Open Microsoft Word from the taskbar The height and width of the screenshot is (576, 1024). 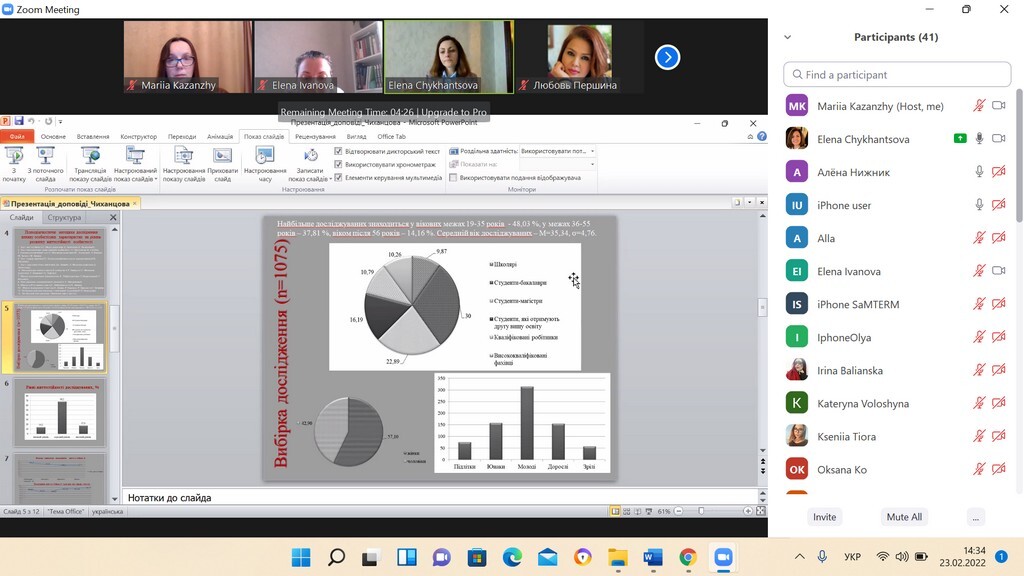[x=653, y=557]
